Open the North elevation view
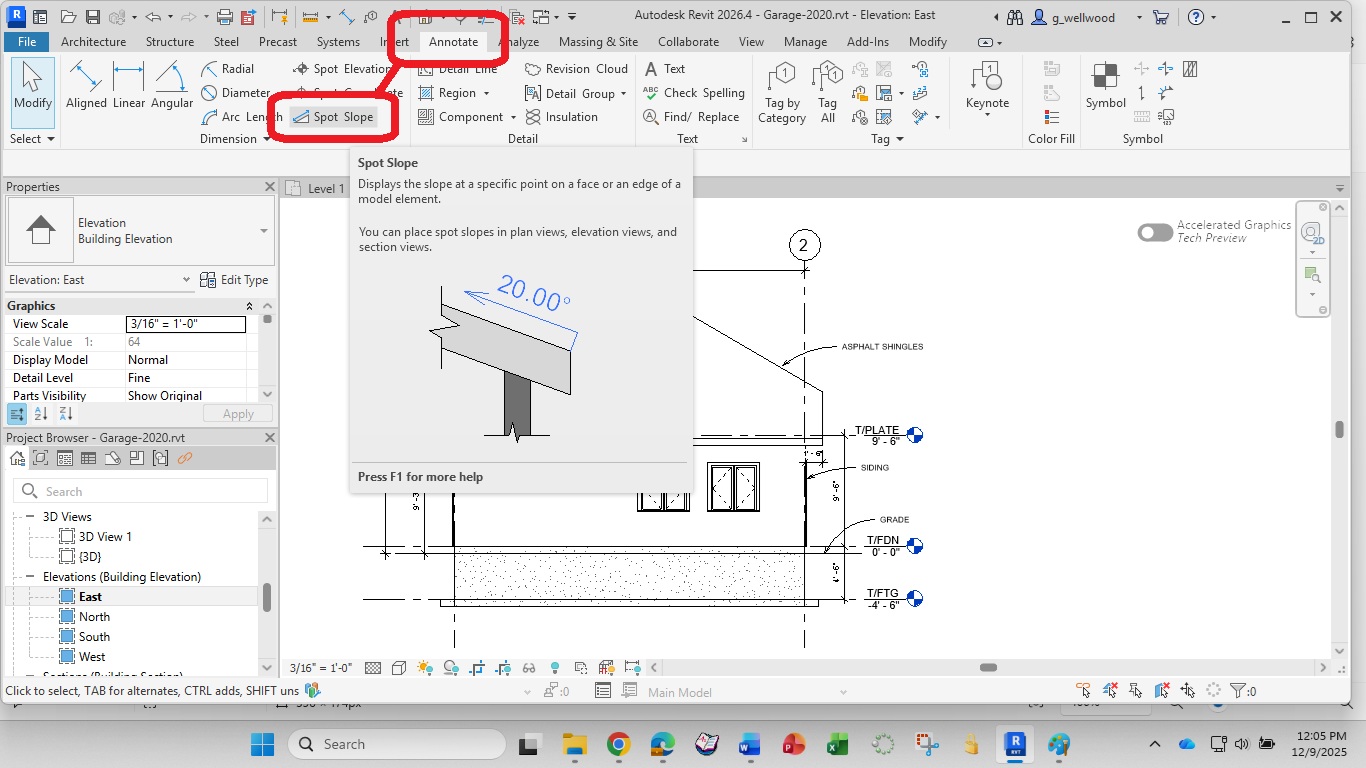1366x768 pixels. click(x=94, y=617)
